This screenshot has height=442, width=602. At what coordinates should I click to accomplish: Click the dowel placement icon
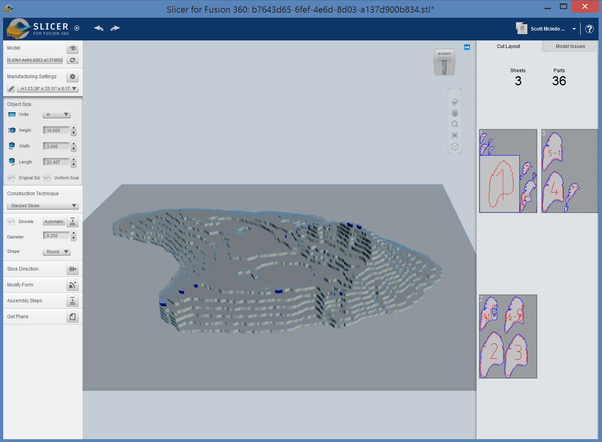click(x=72, y=221)
